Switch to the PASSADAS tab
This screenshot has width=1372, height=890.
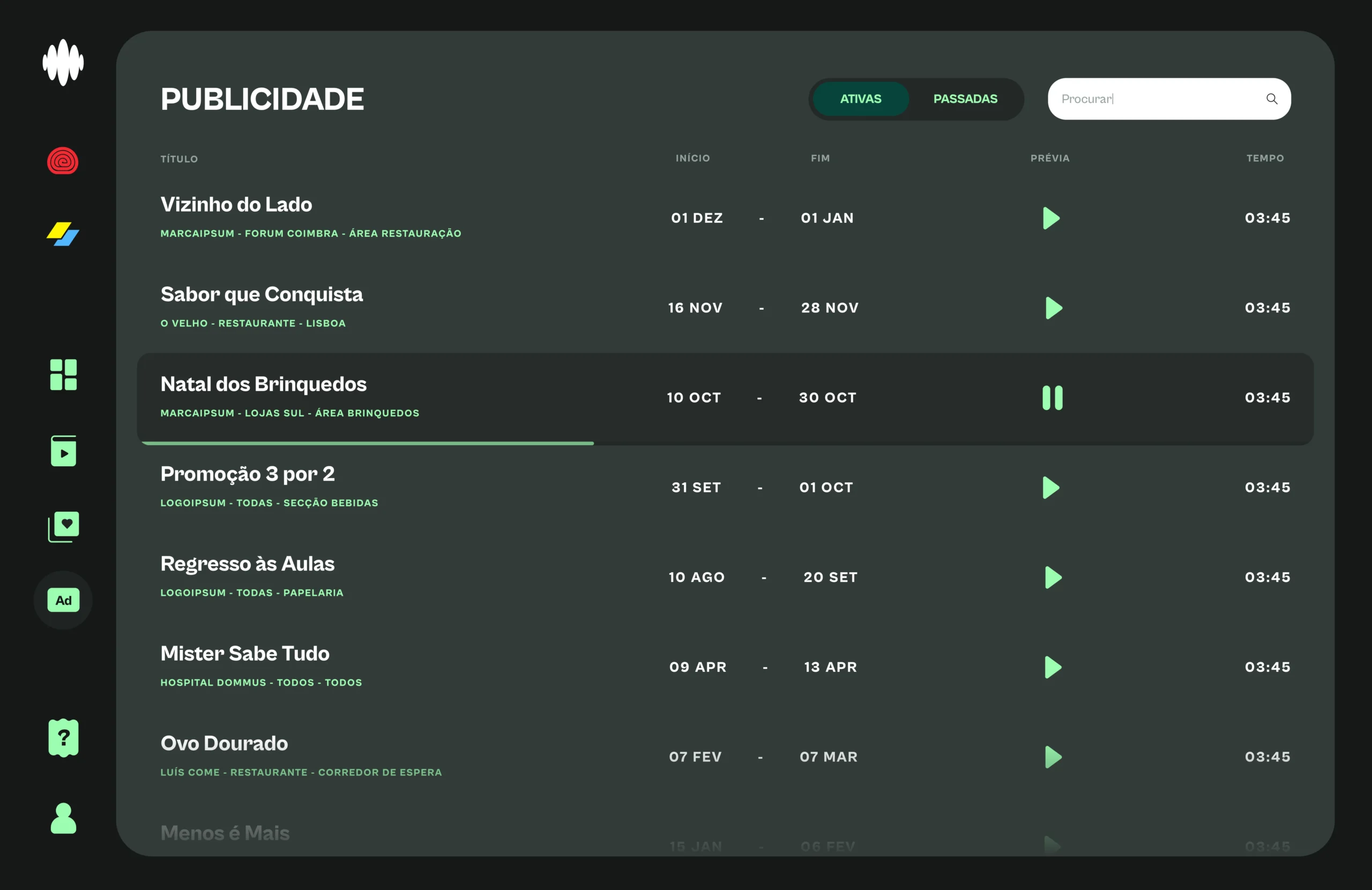pyautogui.click(x=965, y=99)
